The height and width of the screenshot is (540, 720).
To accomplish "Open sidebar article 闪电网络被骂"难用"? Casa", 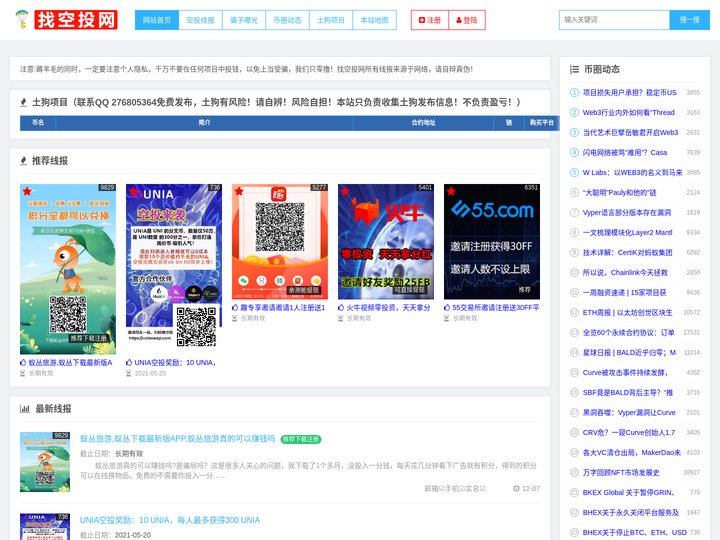I will click(625, 152).
